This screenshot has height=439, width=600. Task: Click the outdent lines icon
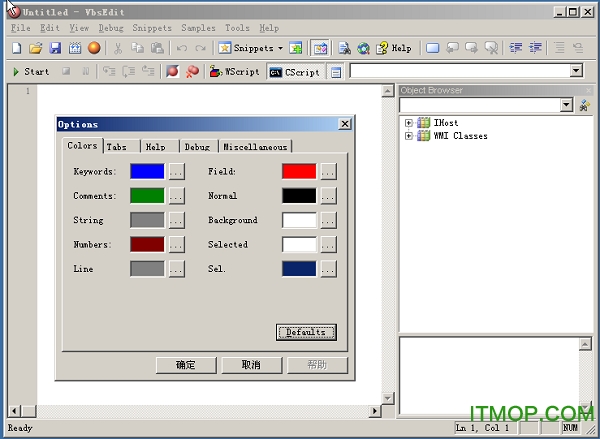pyautogui.click(x=515, y=48)
